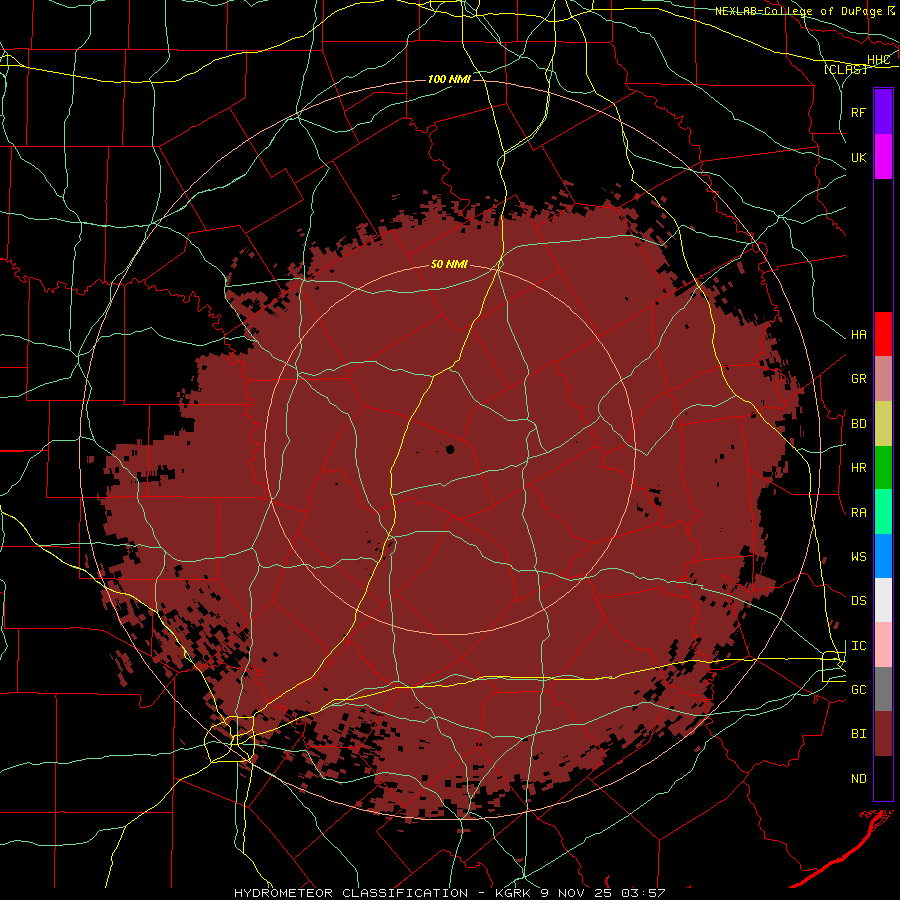Screen dimensions: 900x900
Task: Click the WS legend label
Action: (x=858, y=557)
